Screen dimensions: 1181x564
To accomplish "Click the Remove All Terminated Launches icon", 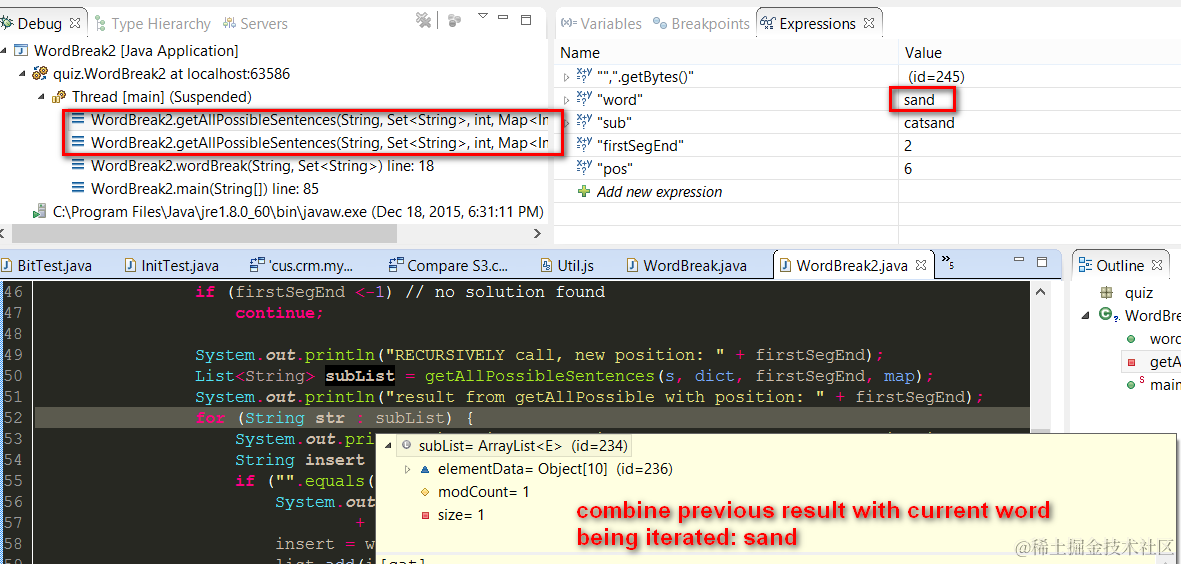I will (424, 20).
